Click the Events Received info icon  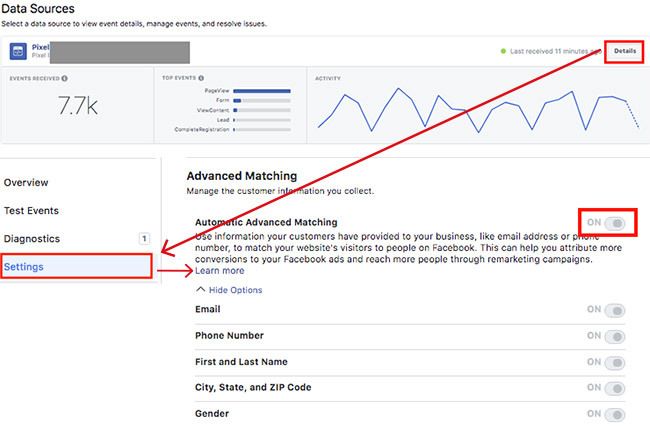tap(65, 77)
